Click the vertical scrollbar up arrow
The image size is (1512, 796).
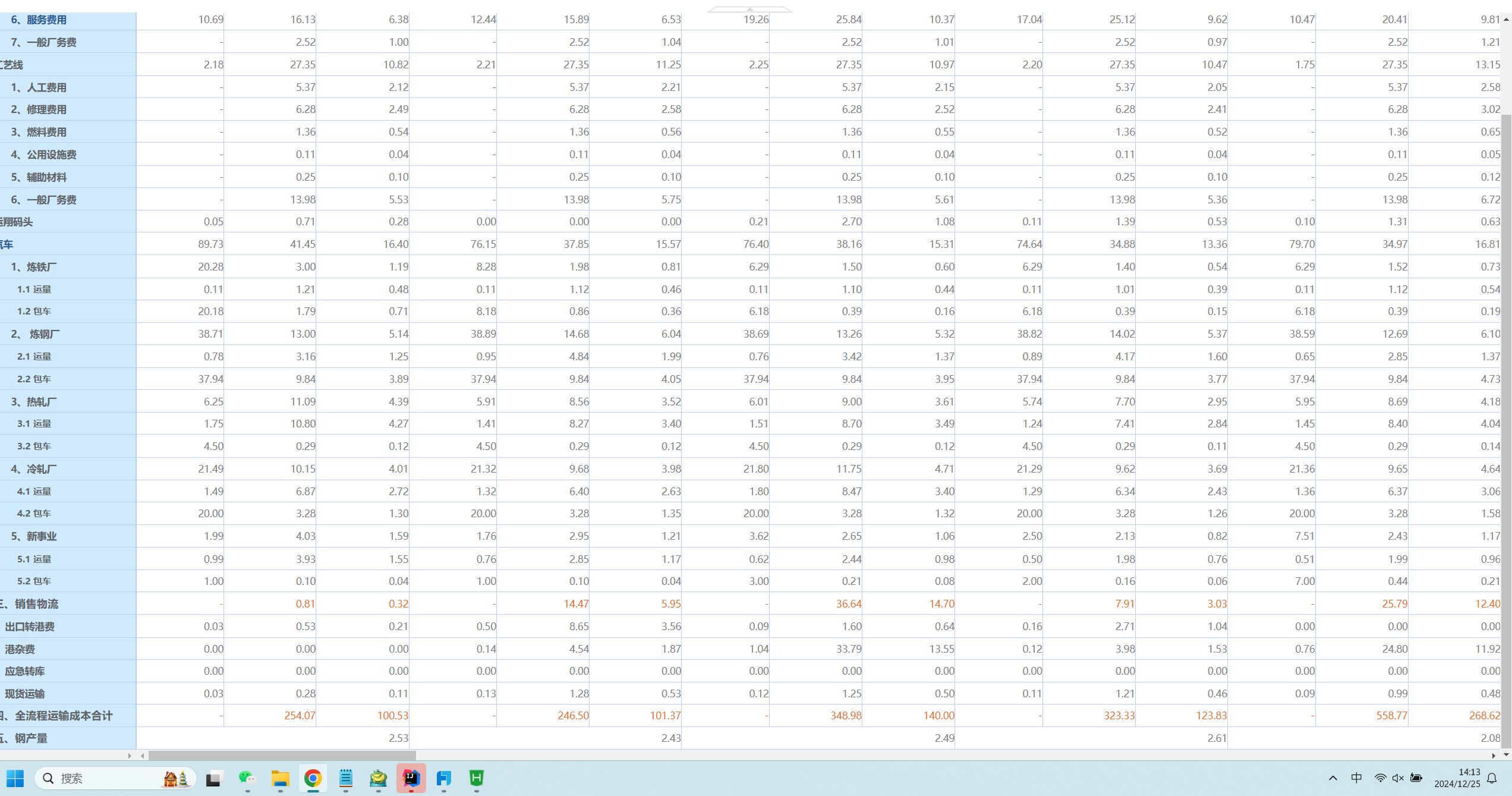(1506, 20)
